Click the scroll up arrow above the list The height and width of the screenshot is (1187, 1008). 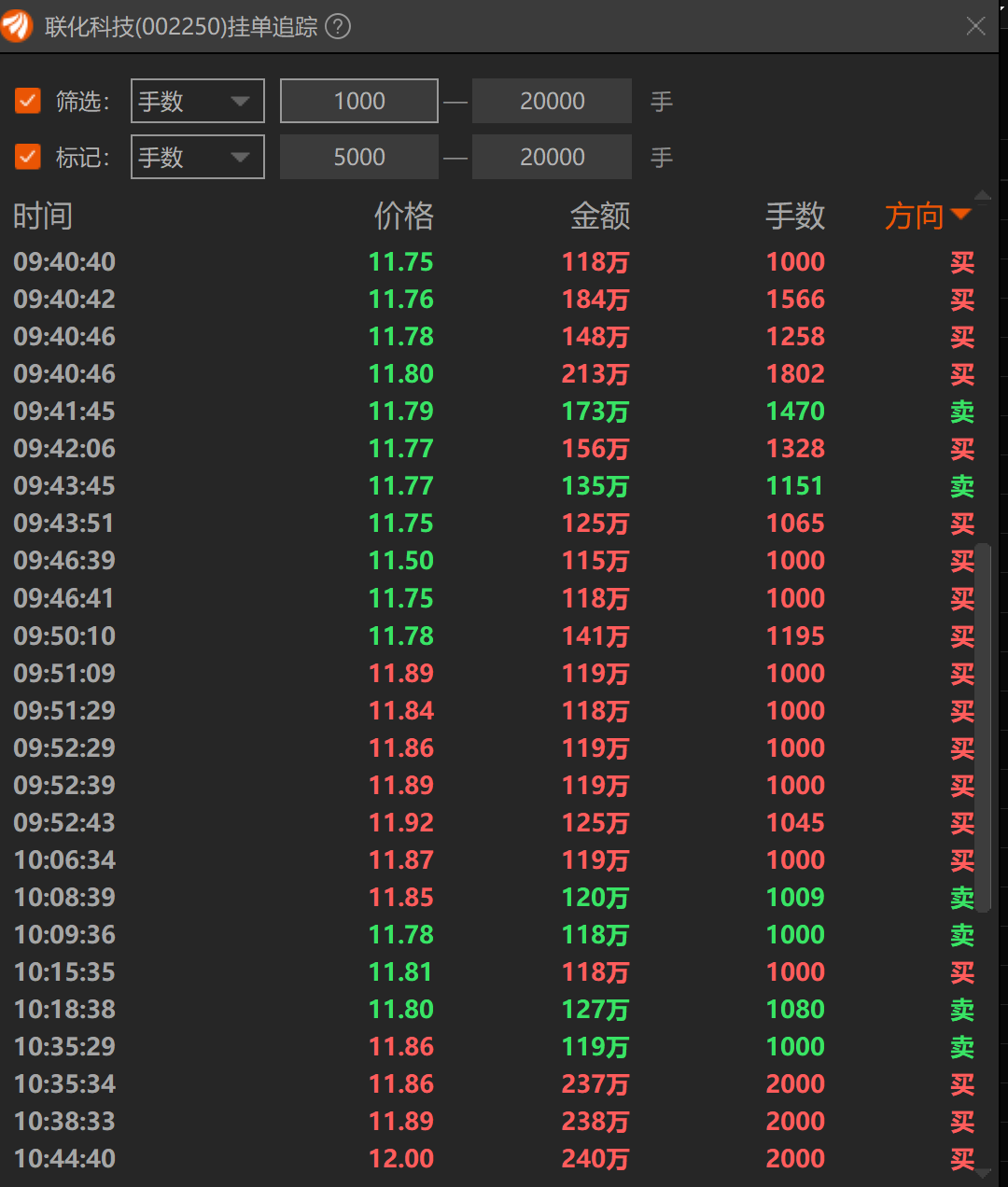(982, 196)
